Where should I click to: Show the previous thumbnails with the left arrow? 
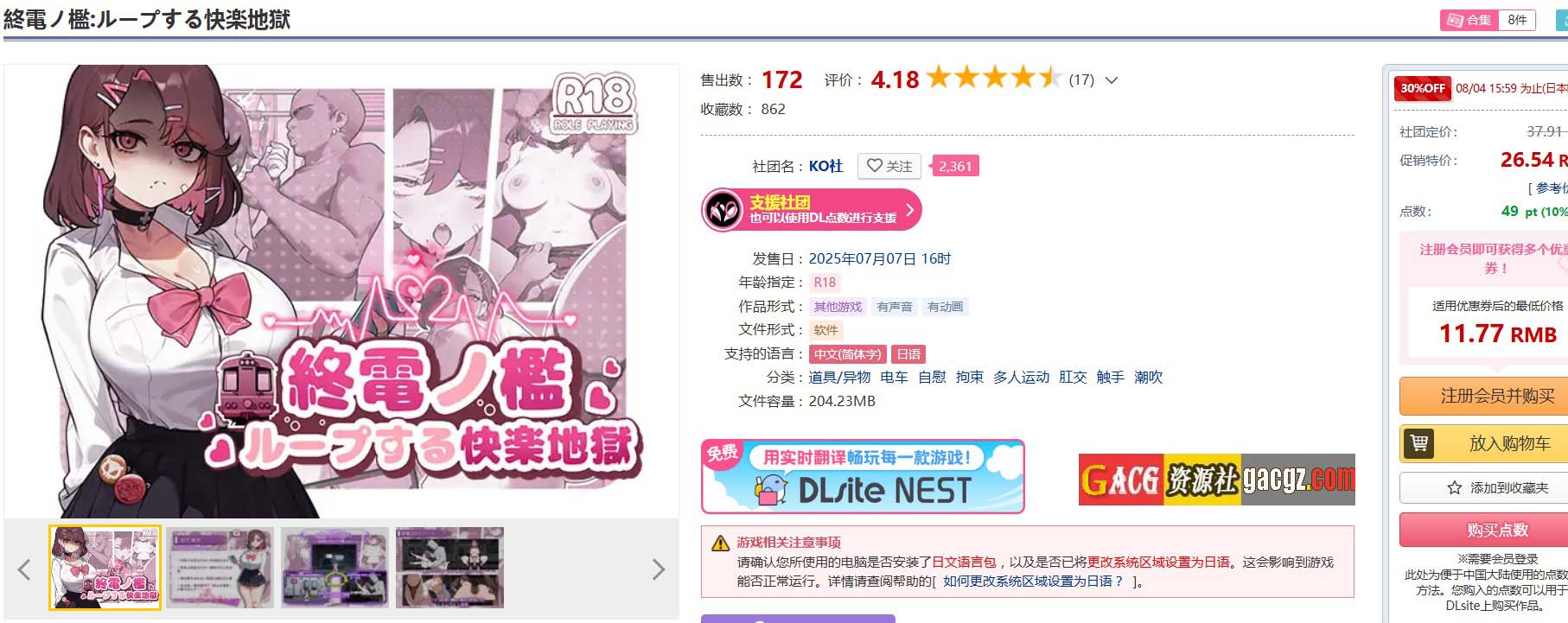click(x=24, y=569)
